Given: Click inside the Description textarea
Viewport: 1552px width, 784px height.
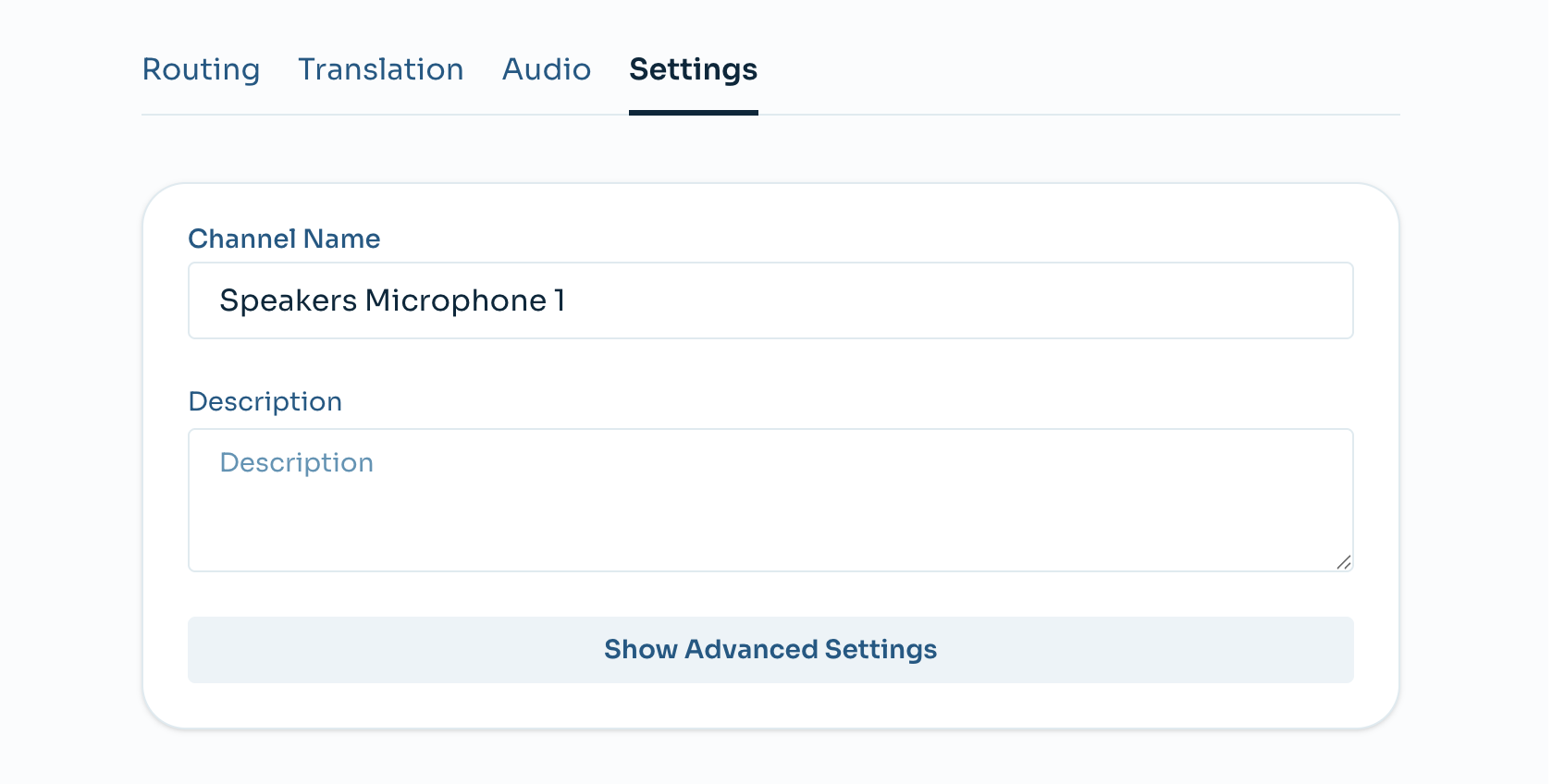Looking at the screenshot, I should [x=770, y=499].
